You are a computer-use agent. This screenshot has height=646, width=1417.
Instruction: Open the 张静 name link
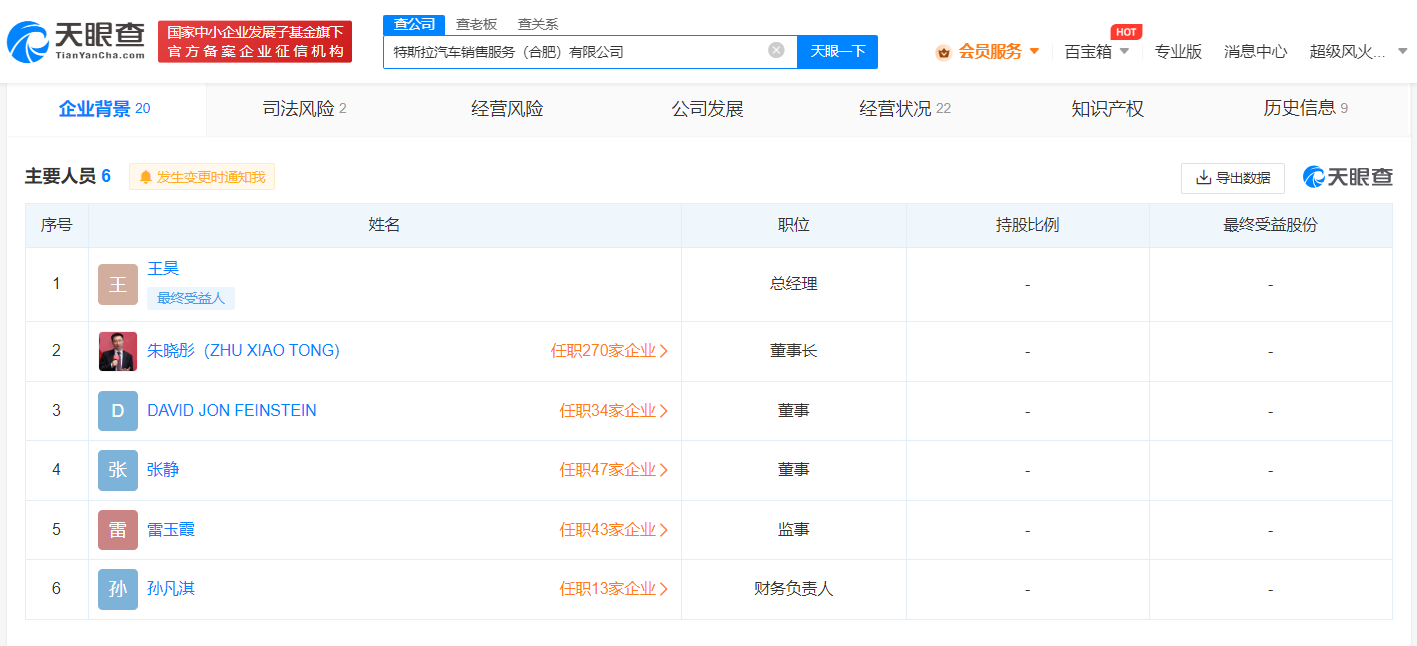(x=163, y=470)
